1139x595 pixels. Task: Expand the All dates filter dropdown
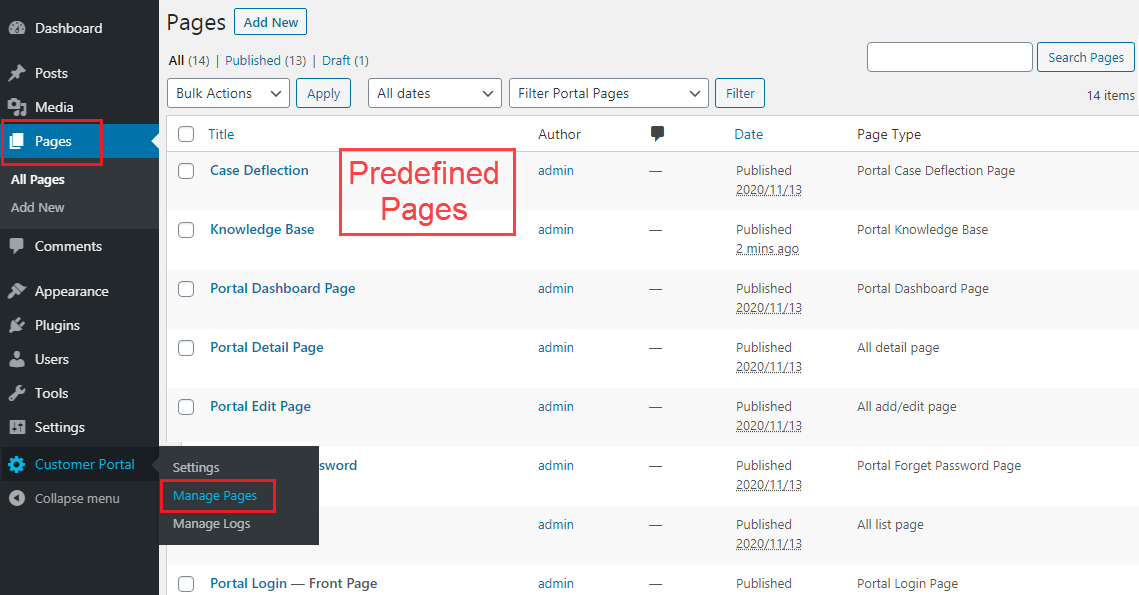[434, 93]
